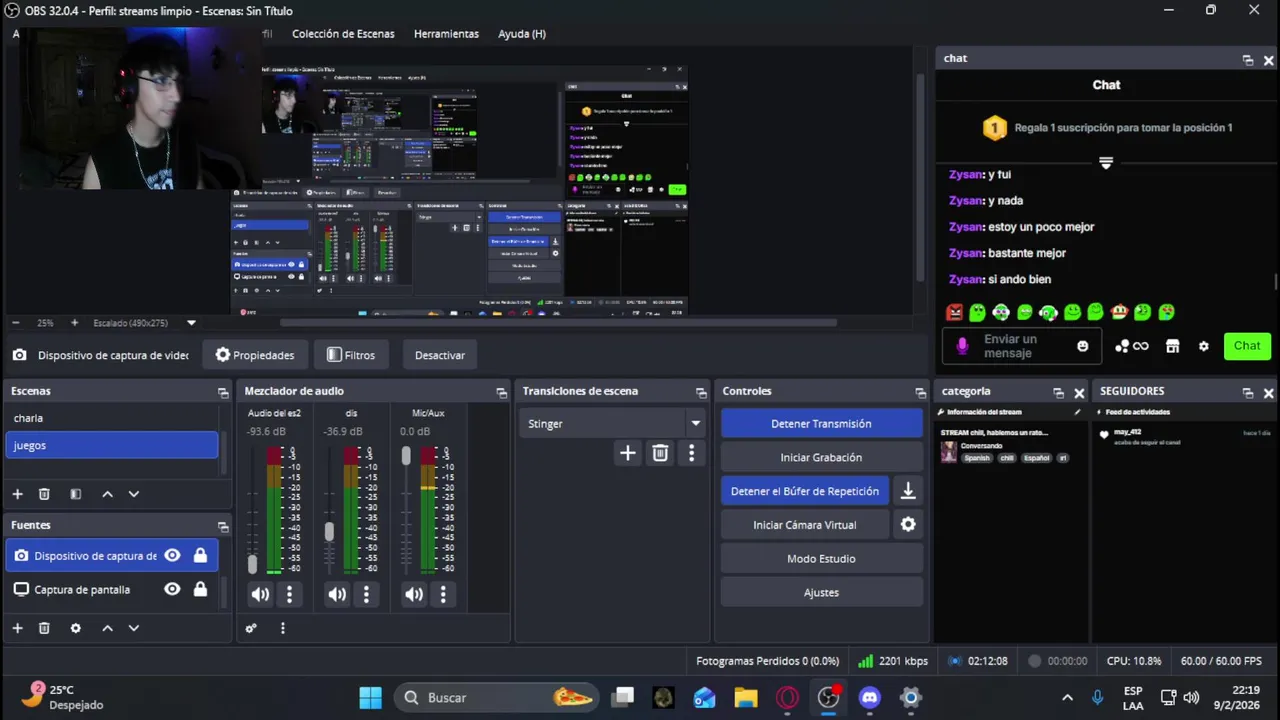The width and height of the screenshot is (1280, 720).
Task: Adjust the Audio del es2 volume fader
Action: coord(252,564)
